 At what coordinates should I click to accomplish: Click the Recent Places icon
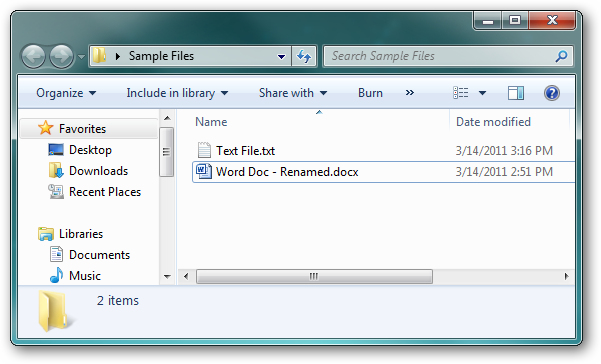click(56, 192)
